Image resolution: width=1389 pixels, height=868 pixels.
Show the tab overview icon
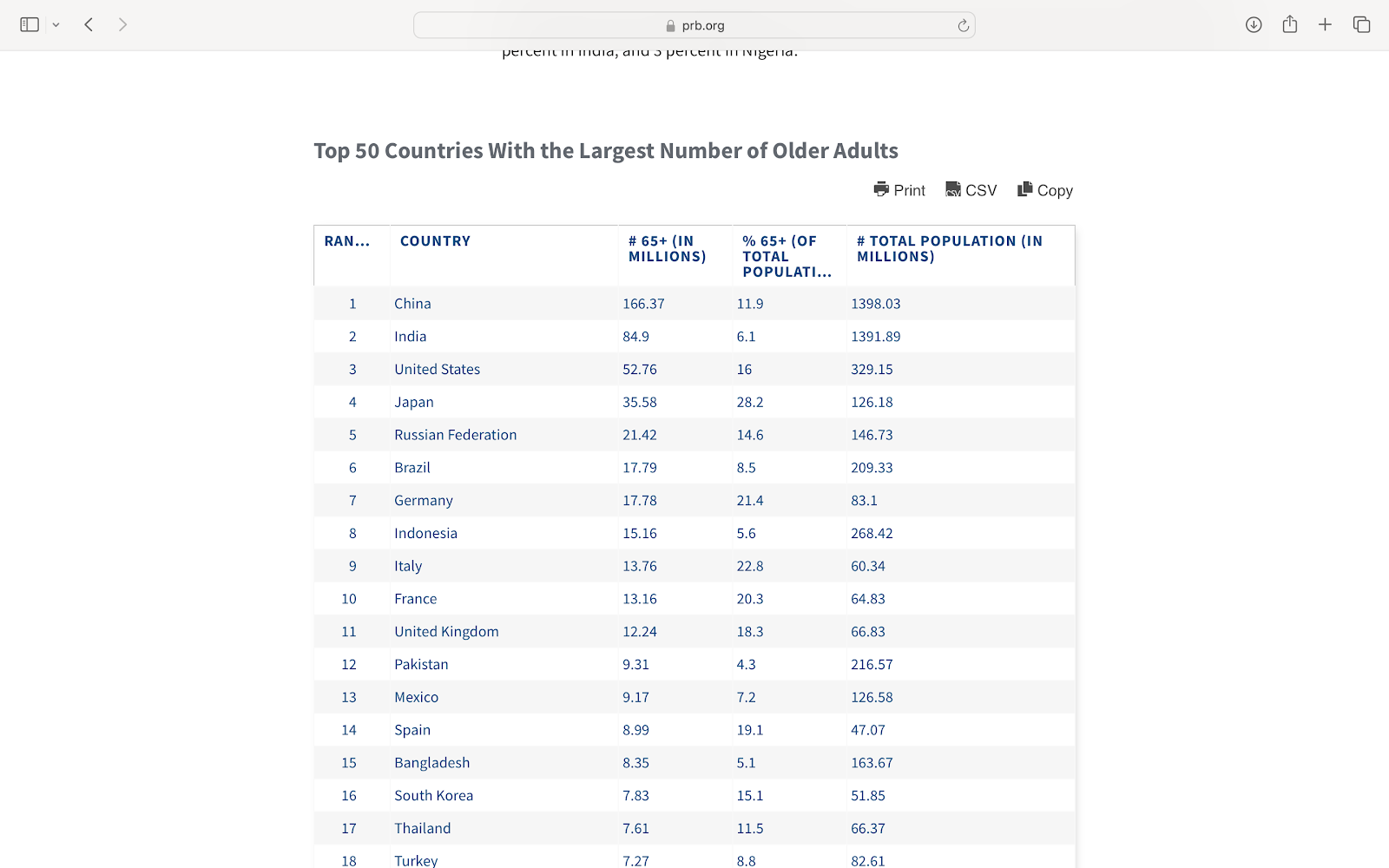(x=1361, y=25)
